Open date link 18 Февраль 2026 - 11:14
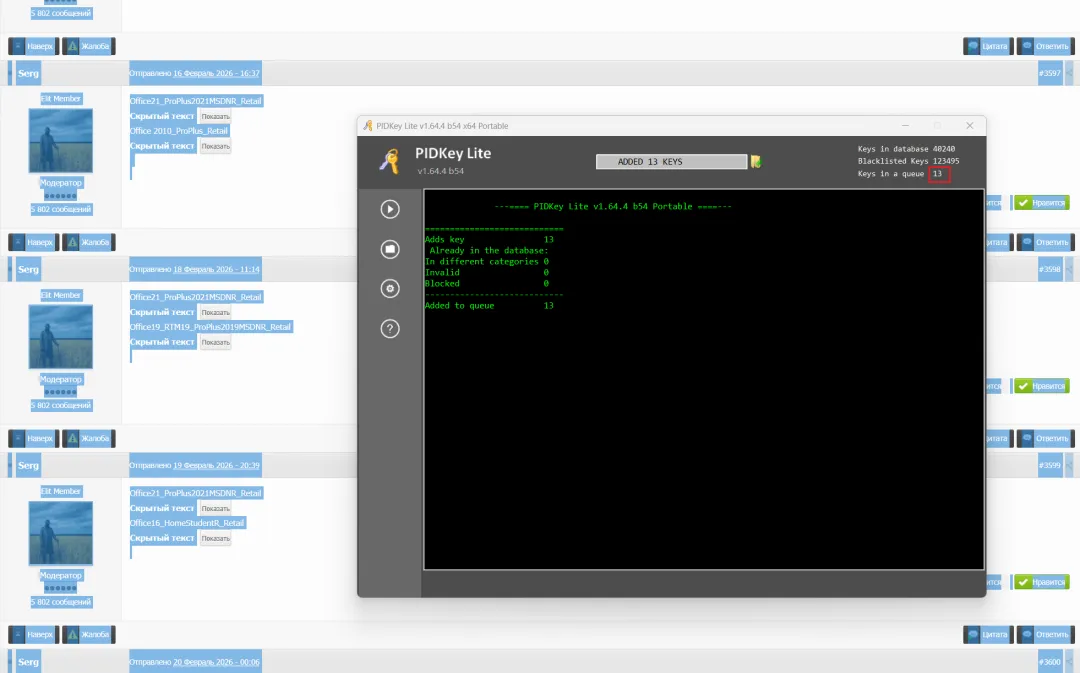 tap(216, 269)
